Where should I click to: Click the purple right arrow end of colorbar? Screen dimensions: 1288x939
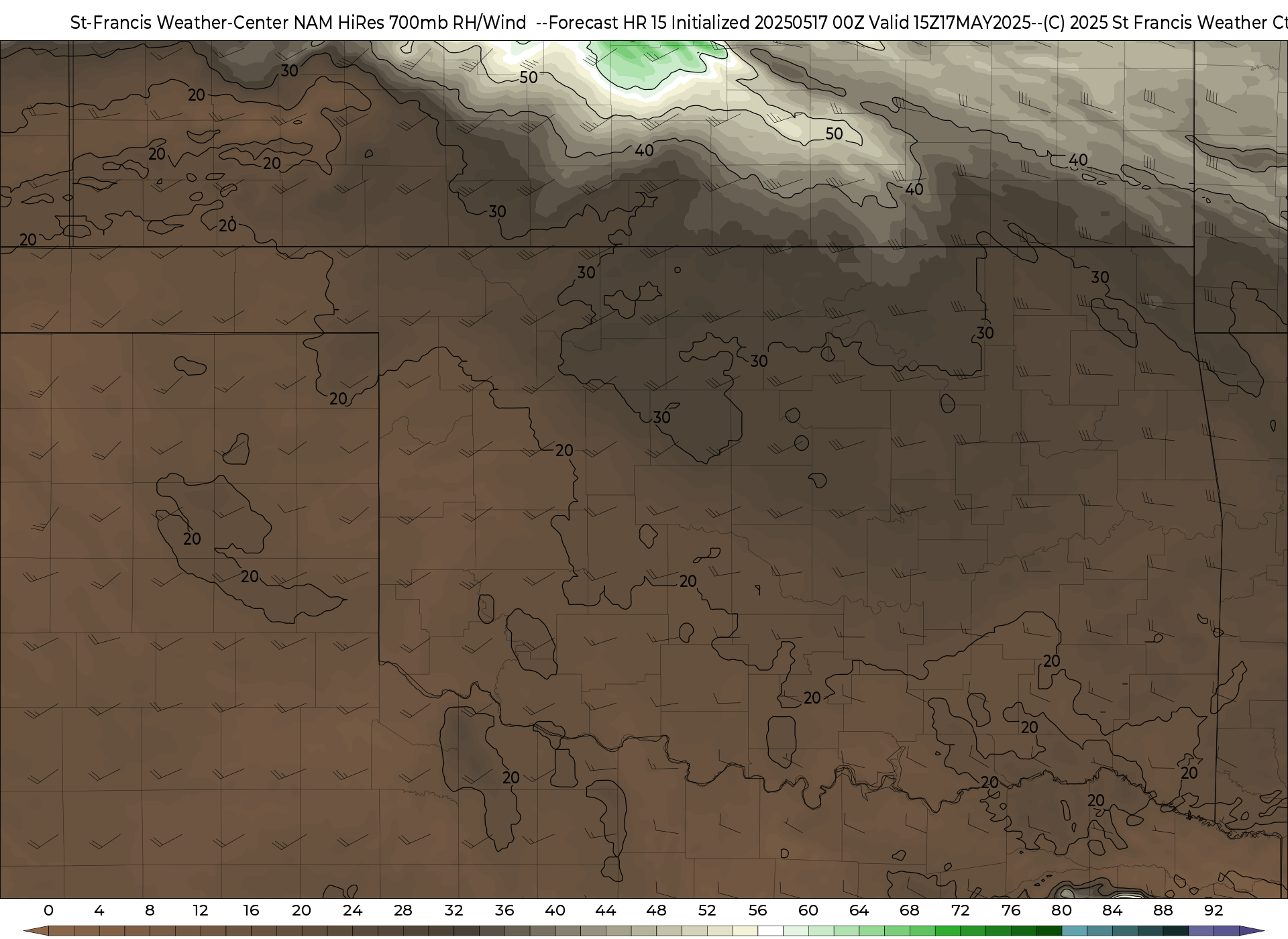point(1251,932)
